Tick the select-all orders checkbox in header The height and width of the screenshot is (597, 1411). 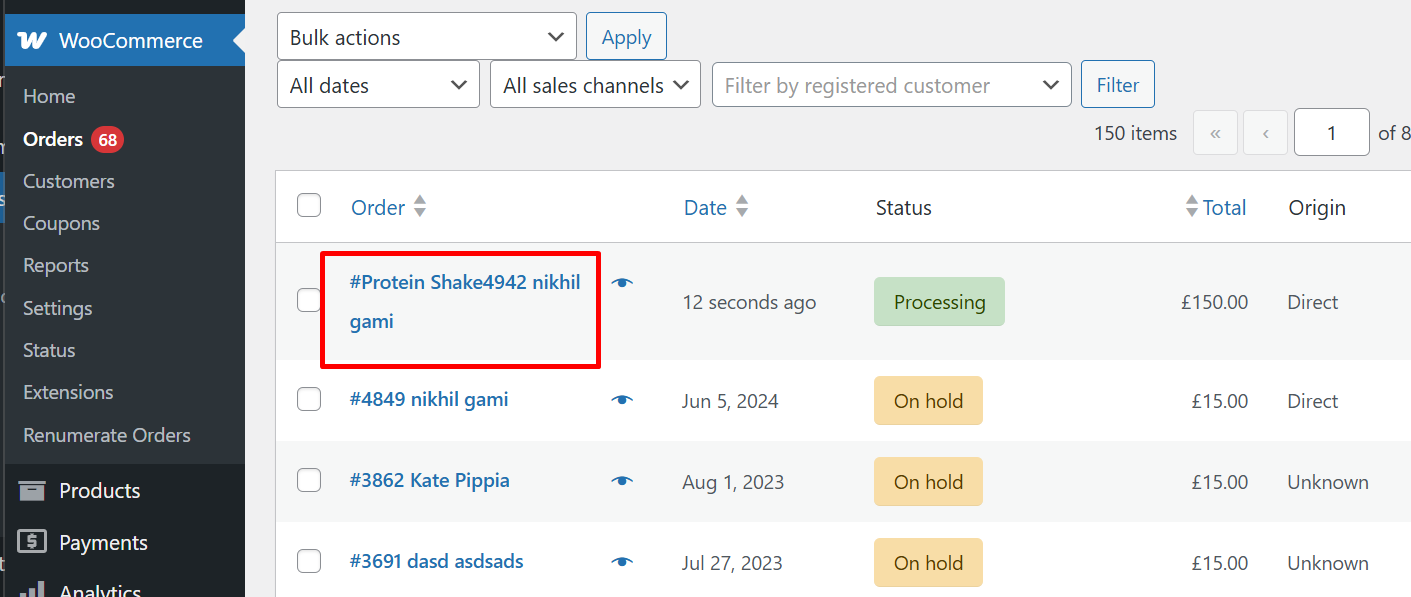click(309, 206)
